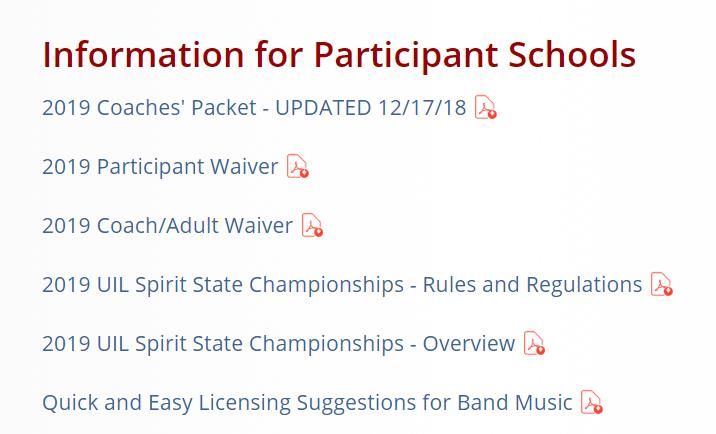Screen dimensions: 716x434
Task: Click the UPDATED 12/17/18 text
Action: point(371,108)
